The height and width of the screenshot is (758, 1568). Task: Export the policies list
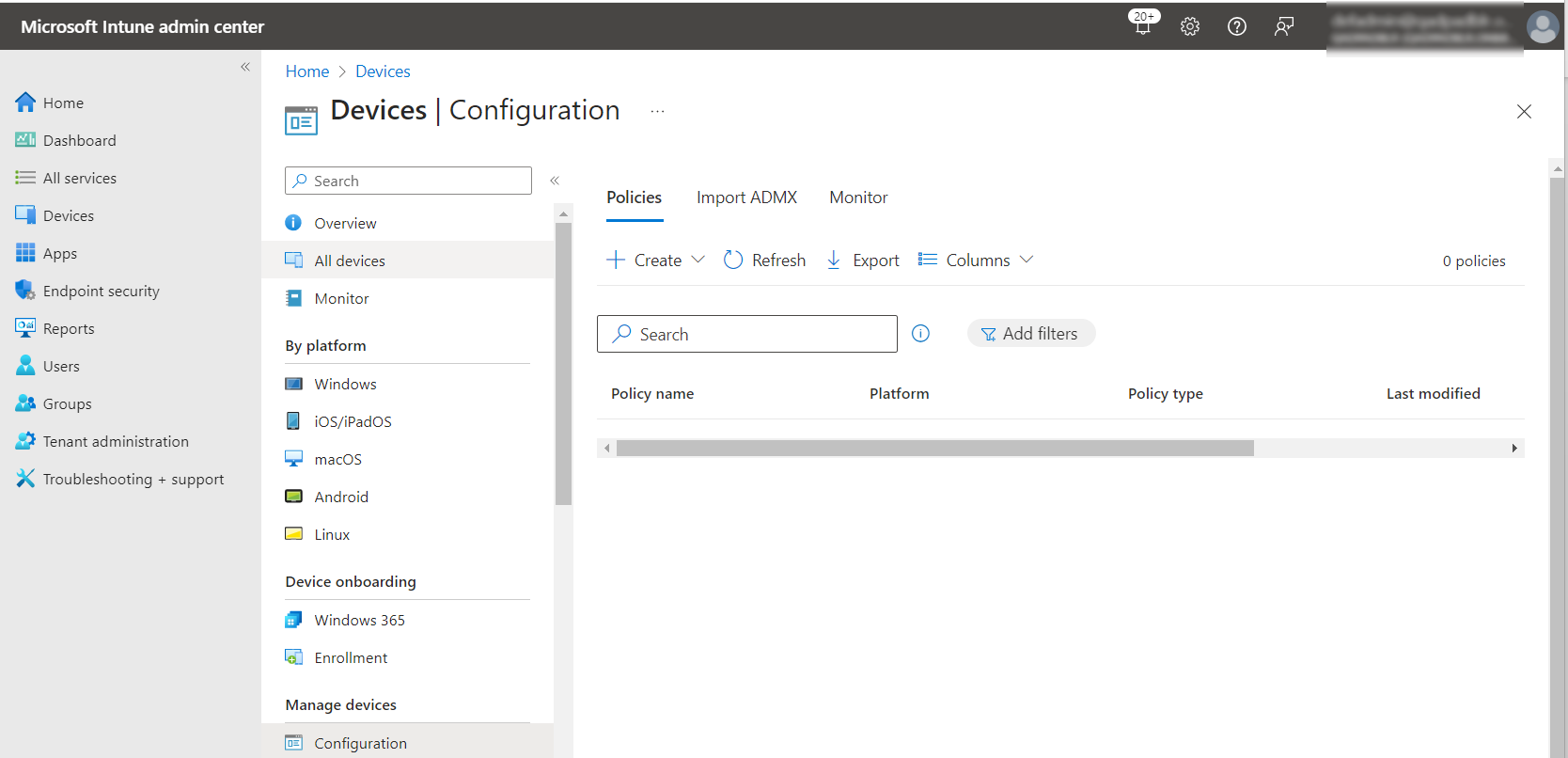click(862, 261)
